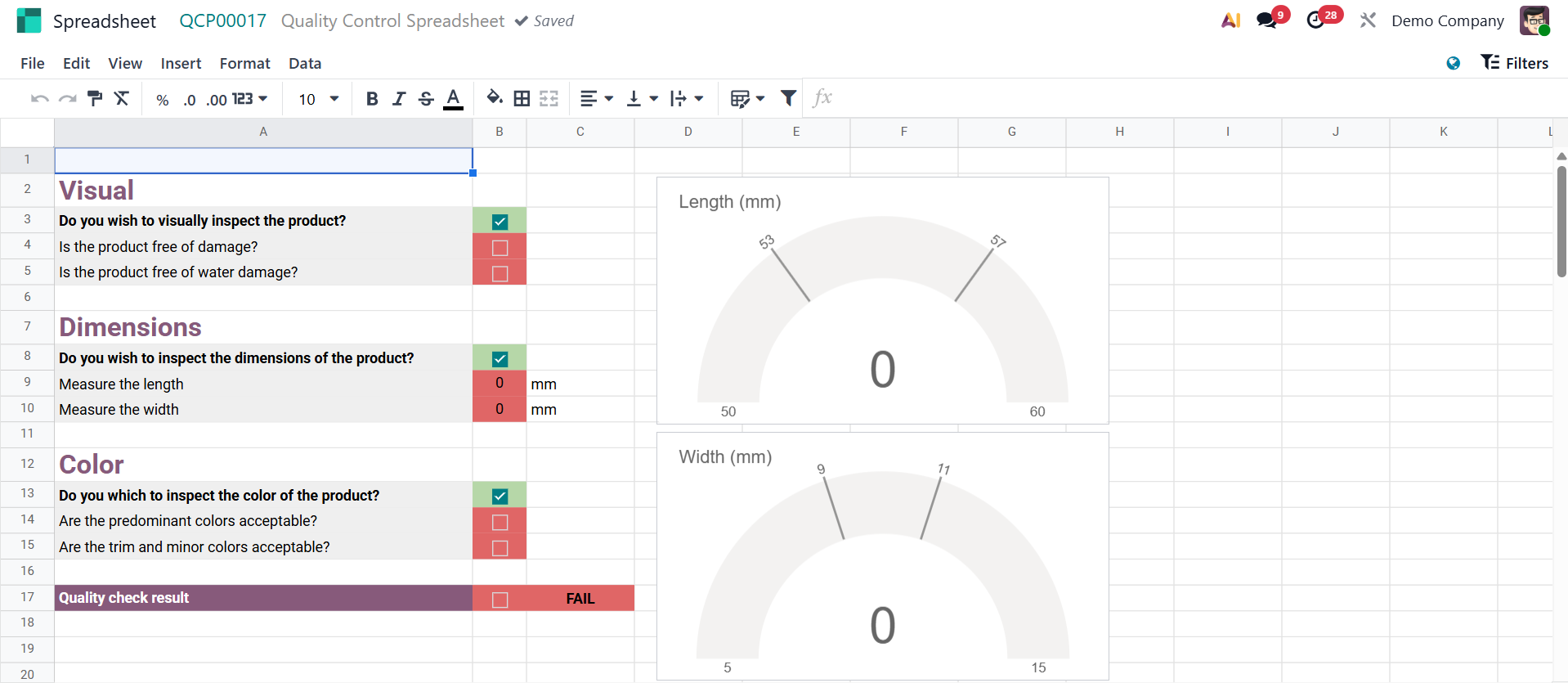
Task: Click the clear formatting icon
Action: pyautogui.click(x=122, y=99)
